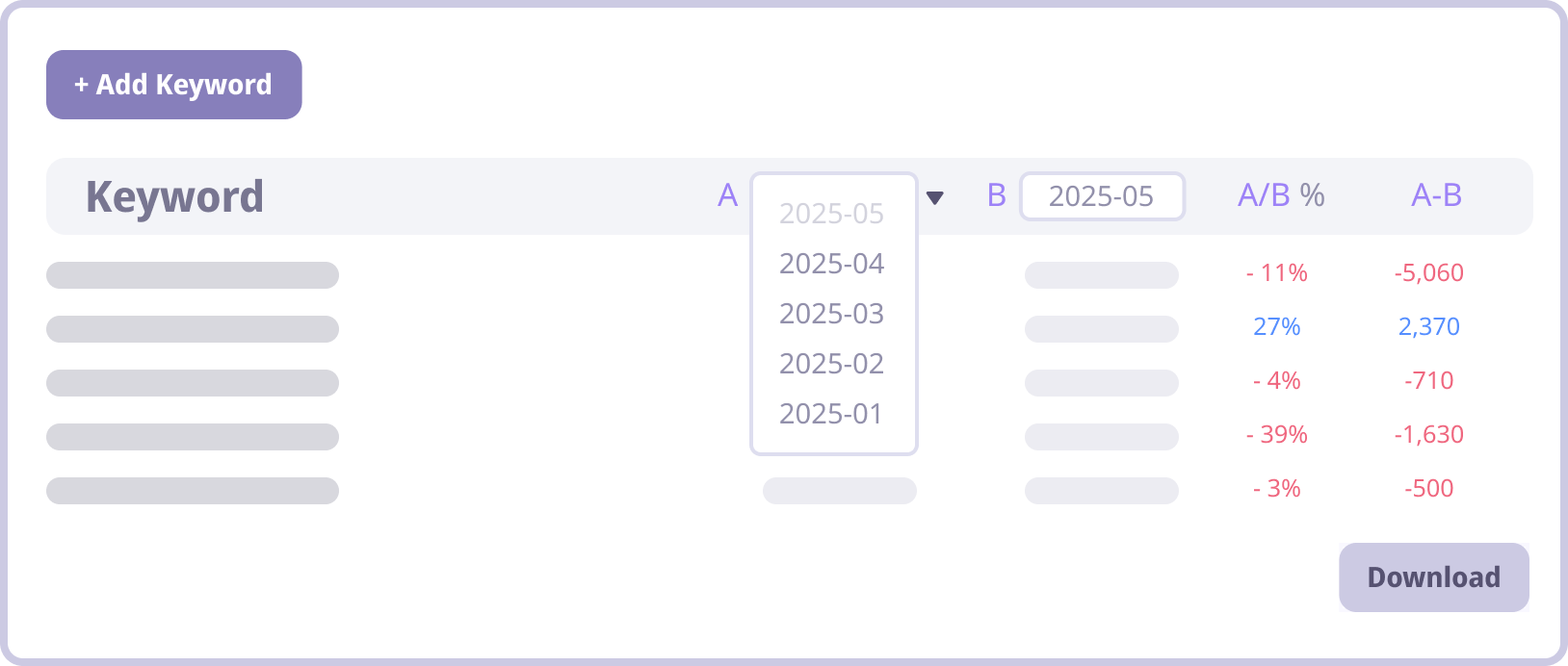Click the A/B % column header
The height and width of the screenshot is (666, 1568).
click(1281, 195)
